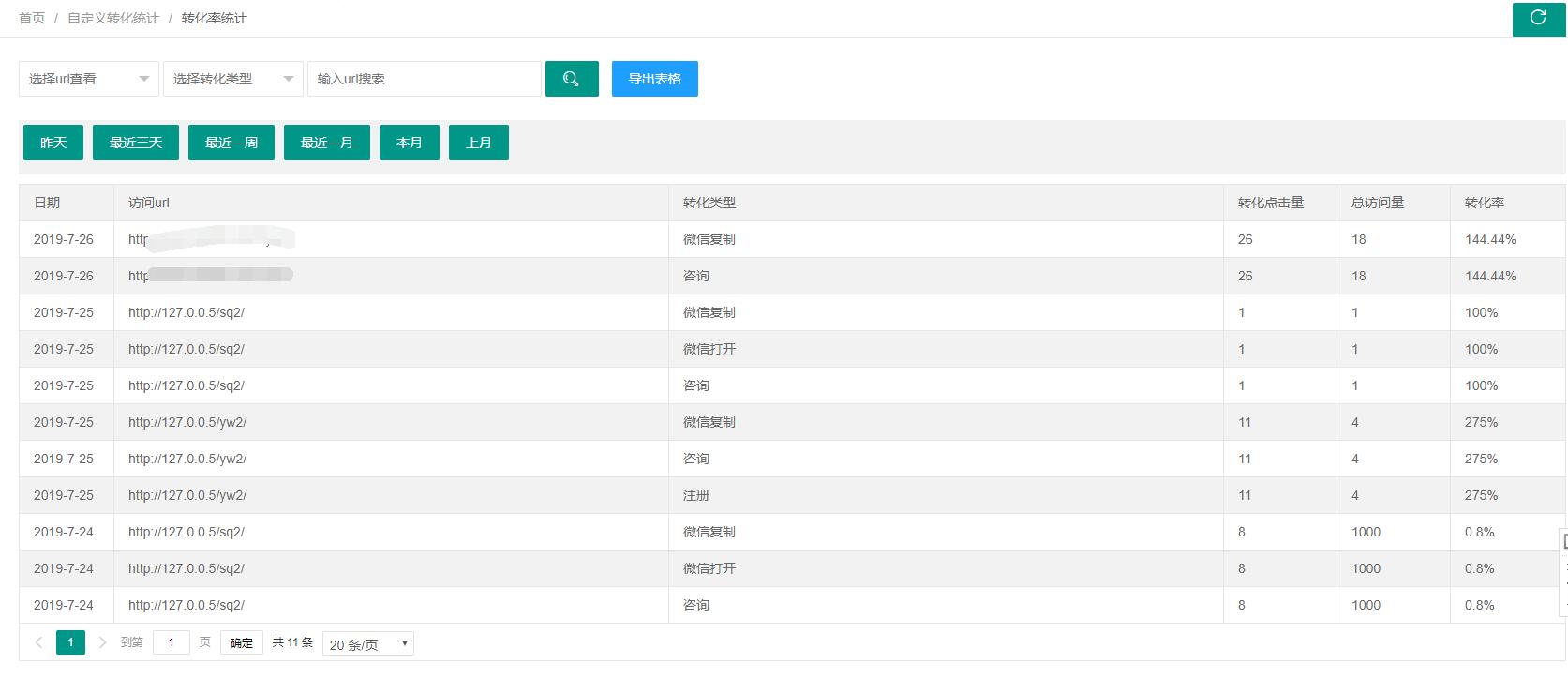Screen dimensions: 1568x679
Task: Select the 上月 filter button
Action: click(479, 143)
